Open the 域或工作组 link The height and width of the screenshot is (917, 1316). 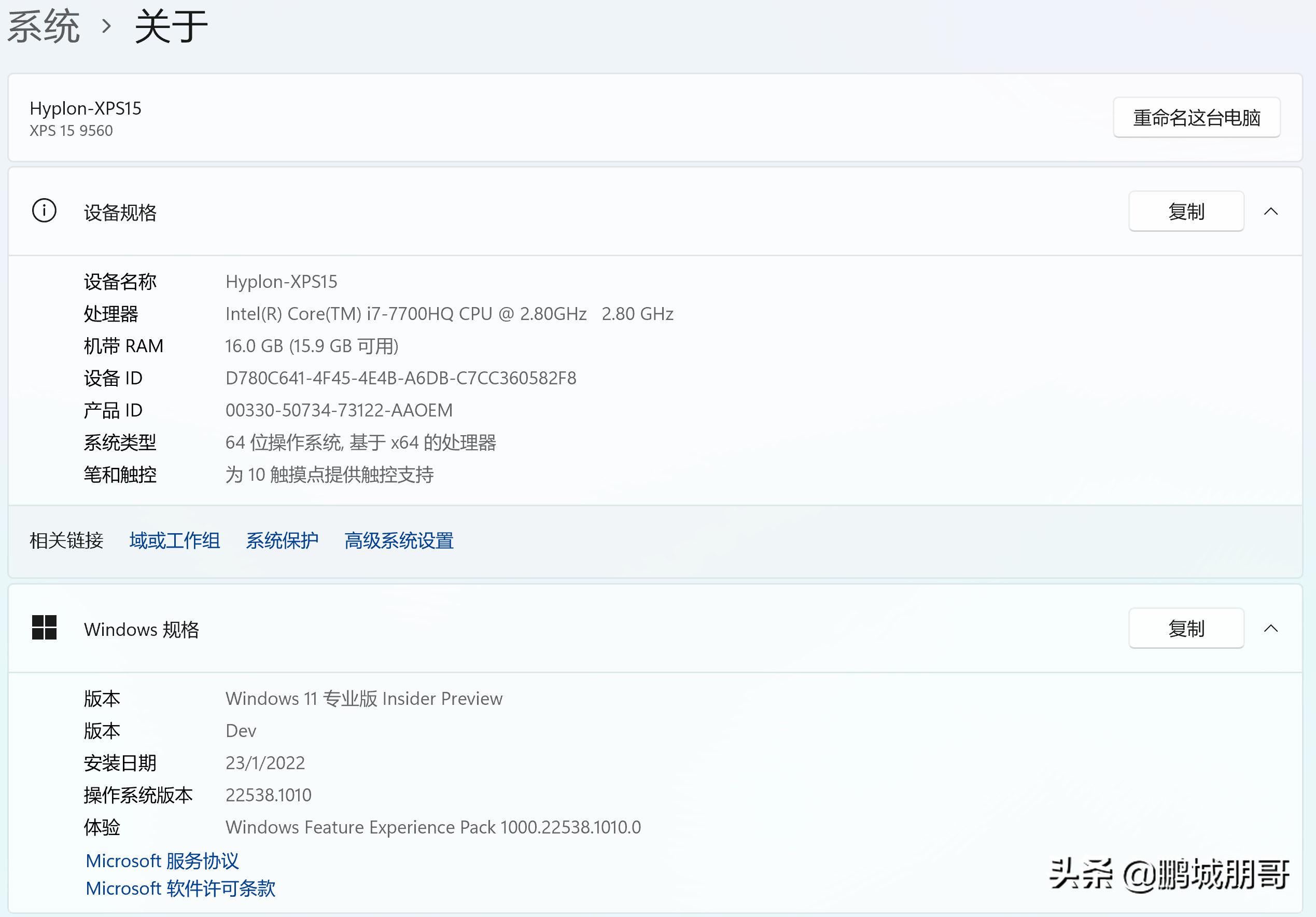[x=175, y=540]
